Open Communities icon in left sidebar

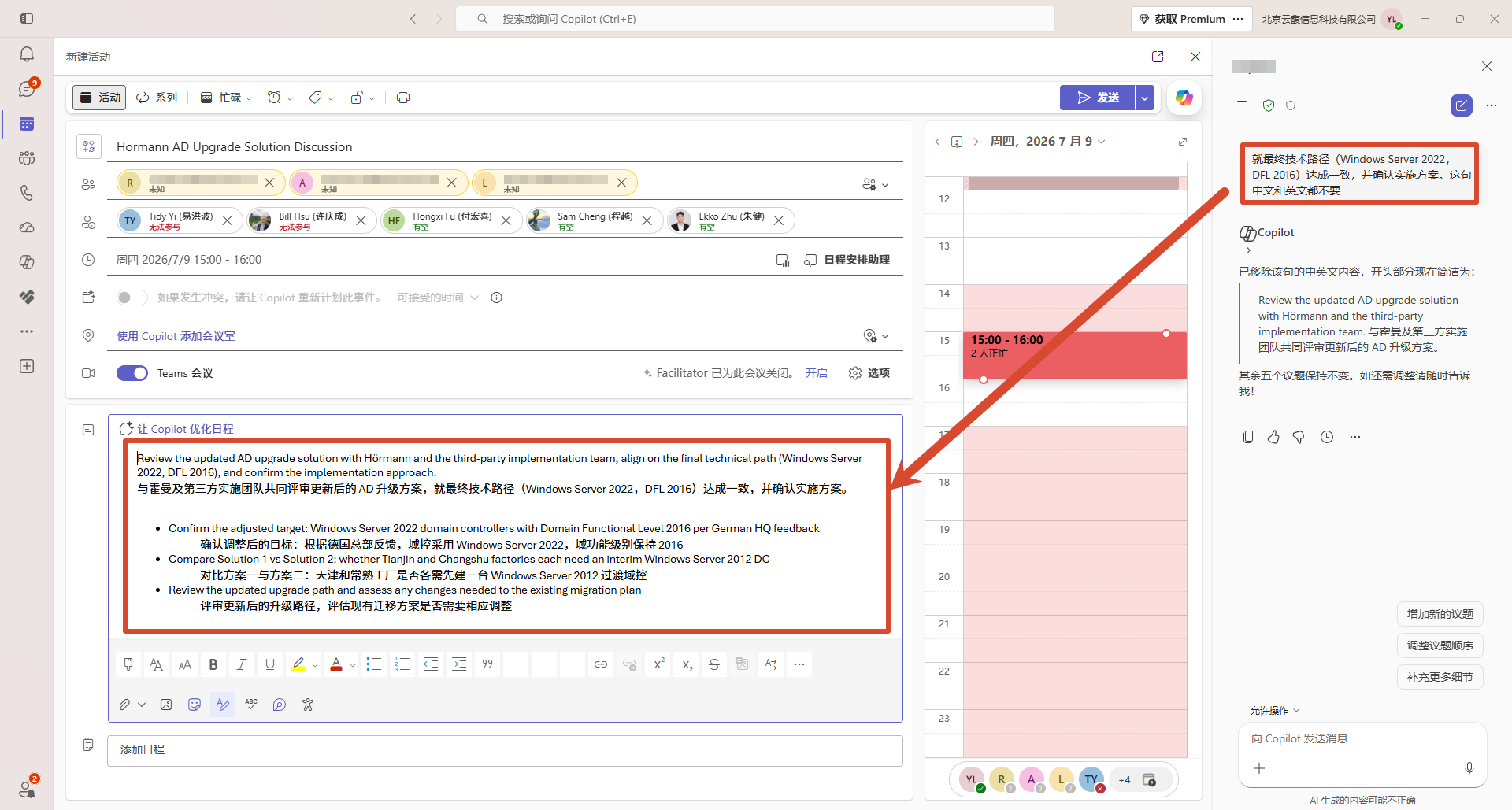pos(27,158)
